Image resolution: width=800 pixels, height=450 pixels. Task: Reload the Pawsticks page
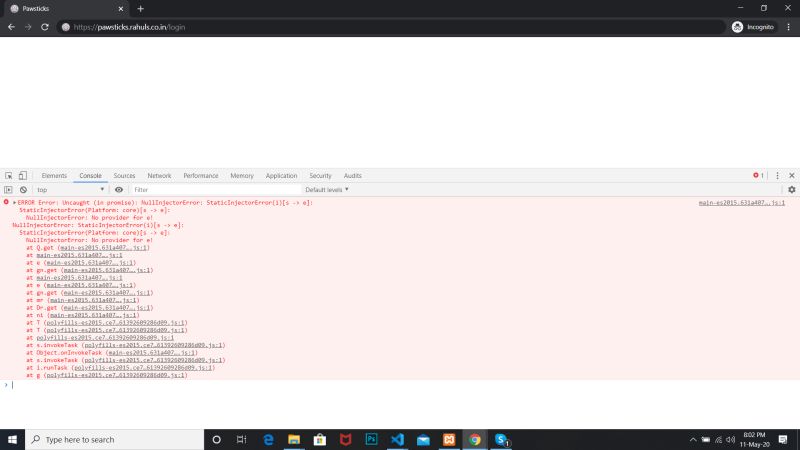pyautogui.click(x=45, y=27)
